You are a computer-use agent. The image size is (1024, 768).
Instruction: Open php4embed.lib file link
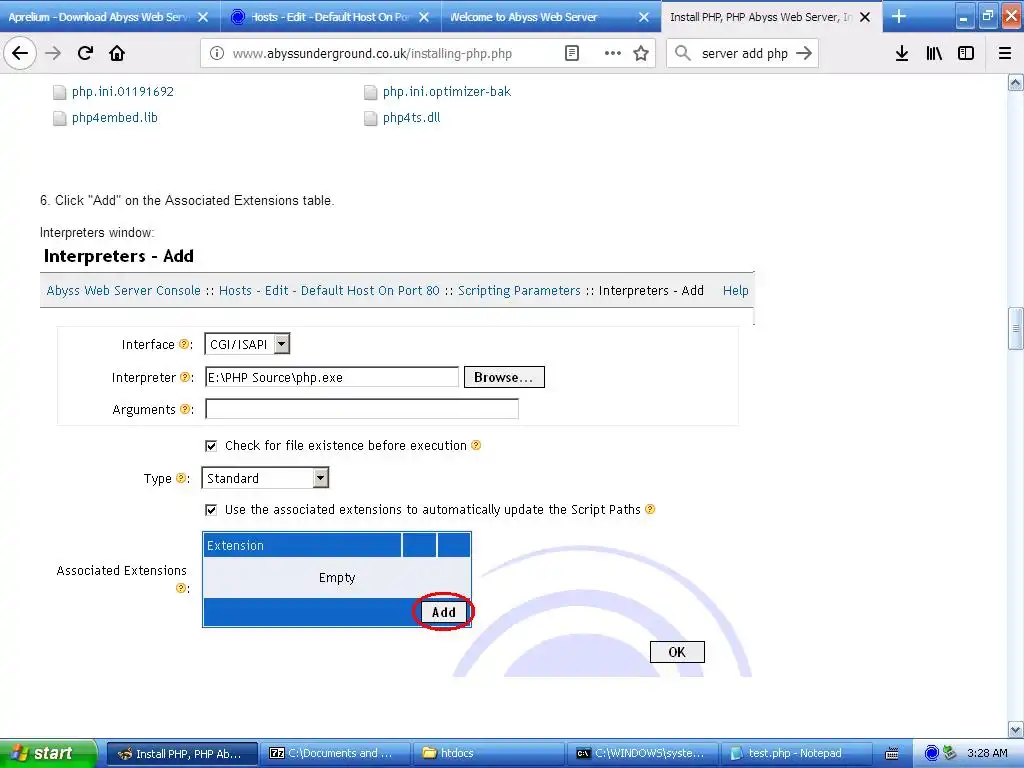pos(115,118)
